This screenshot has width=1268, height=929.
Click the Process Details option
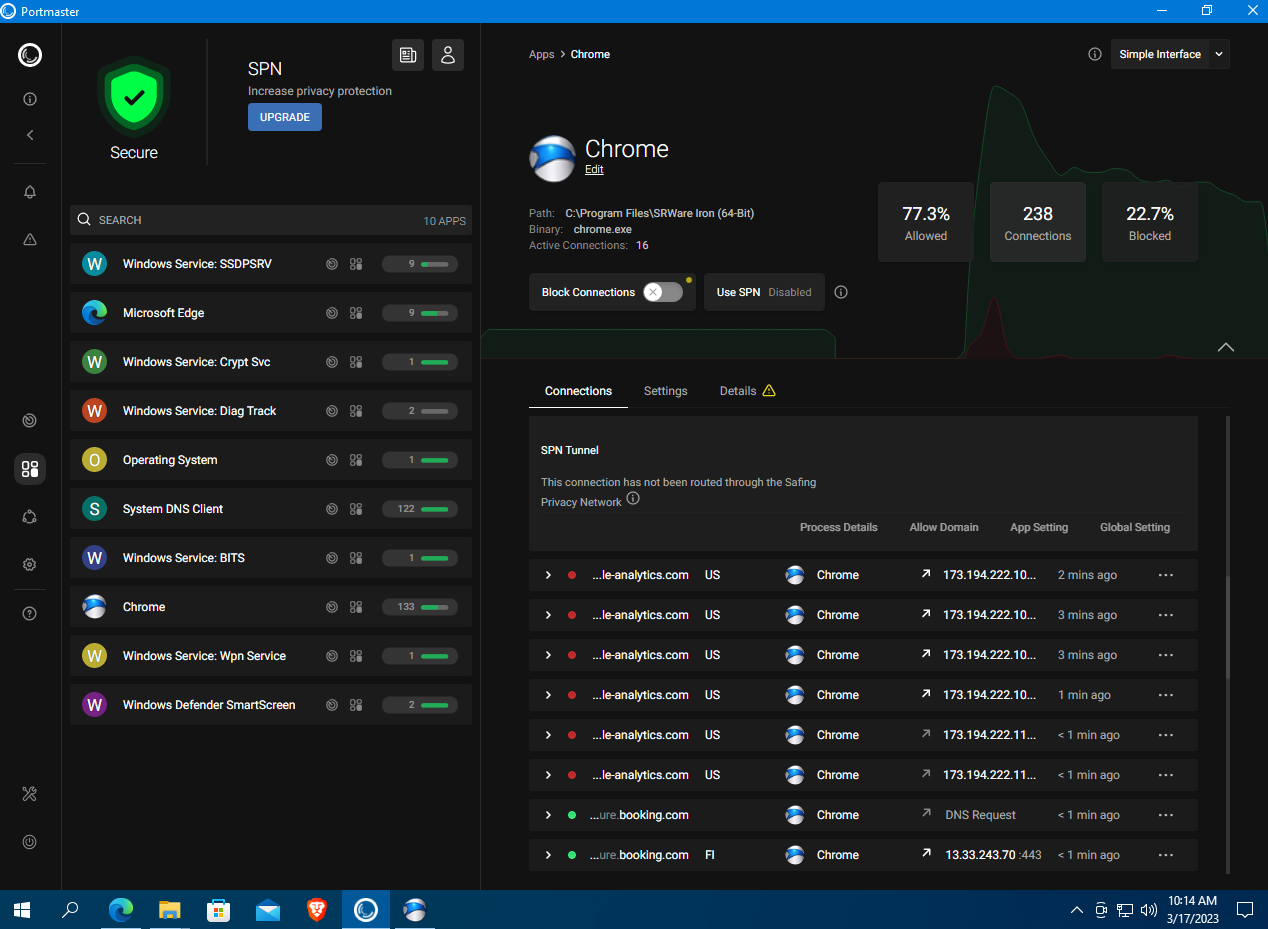(x=838, y=527)
